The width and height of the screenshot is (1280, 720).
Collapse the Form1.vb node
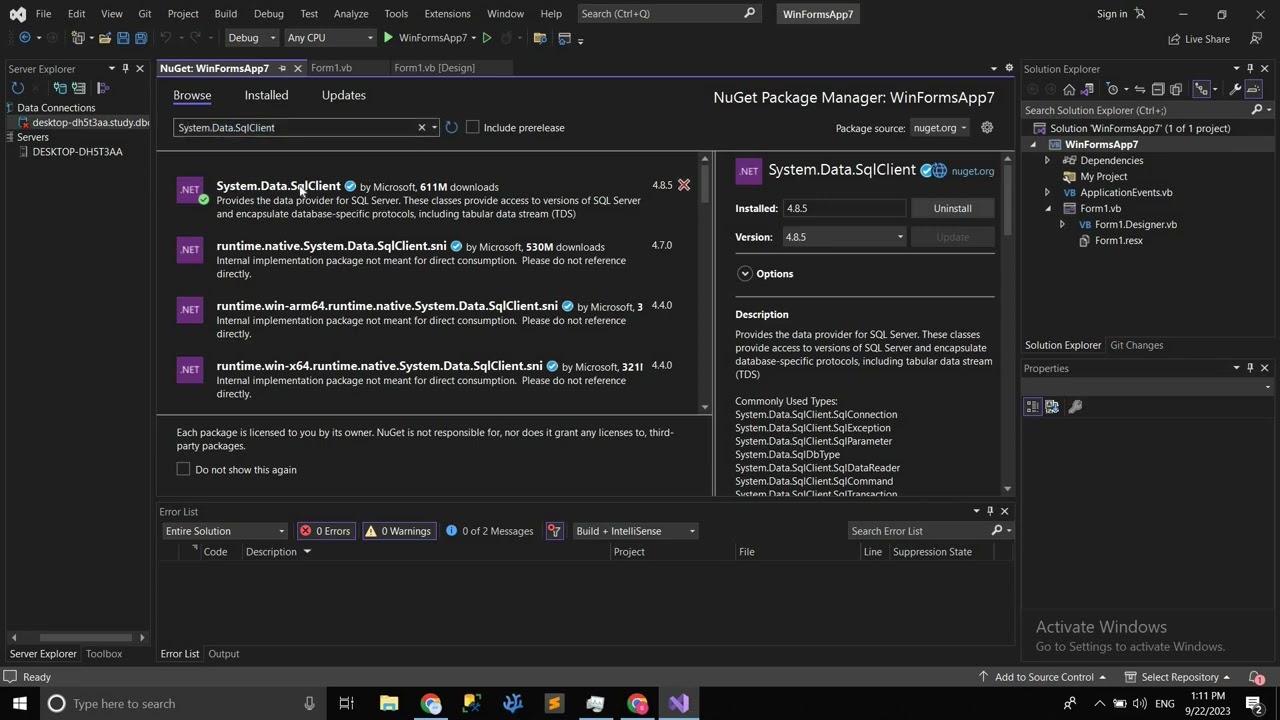pos(1047,209)
